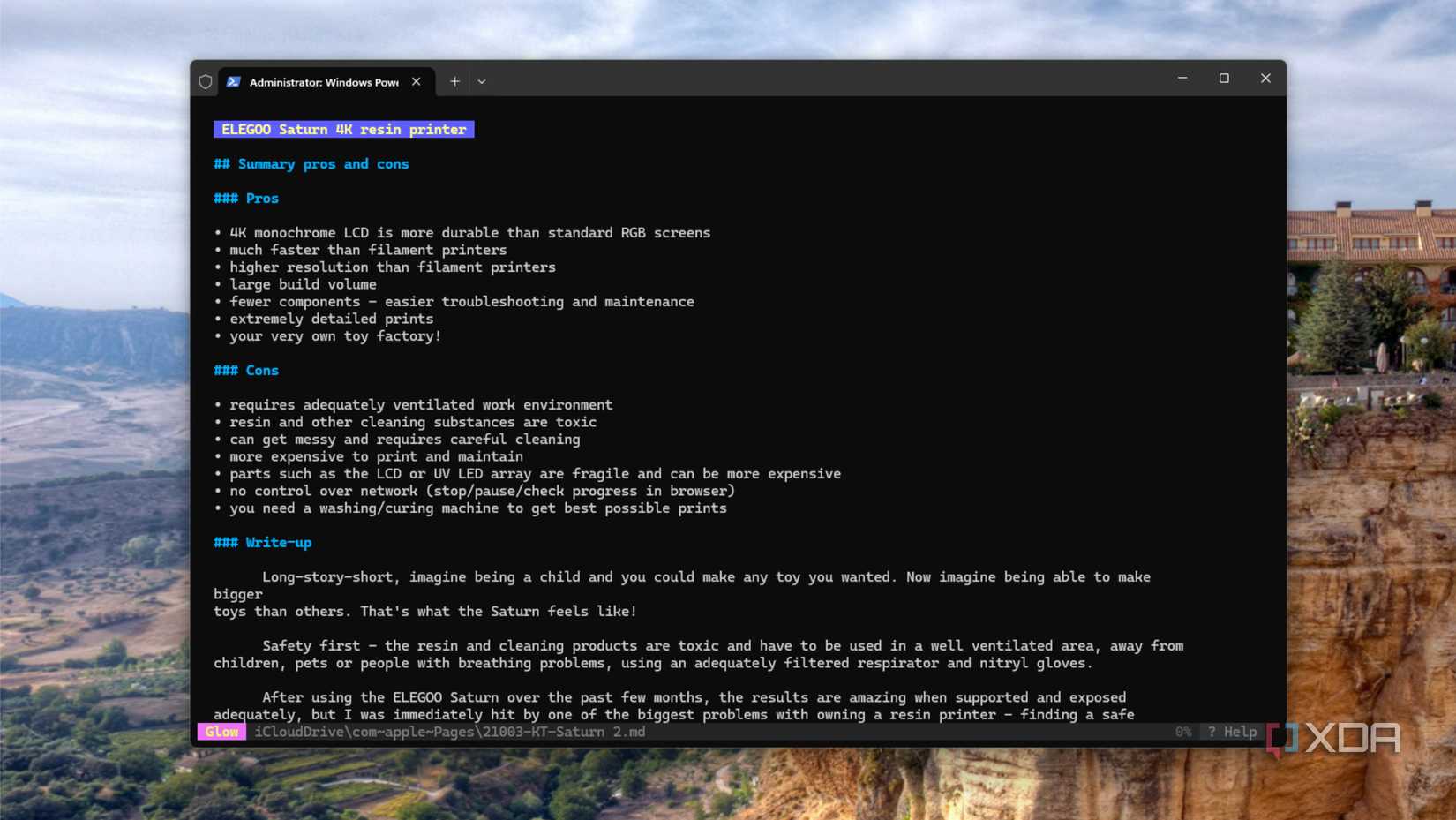This screenshot has width=1456, height=820.
Task: Open a new terminal tab with the plus icon
Action: pyautogui.click(x=454, y=80)
